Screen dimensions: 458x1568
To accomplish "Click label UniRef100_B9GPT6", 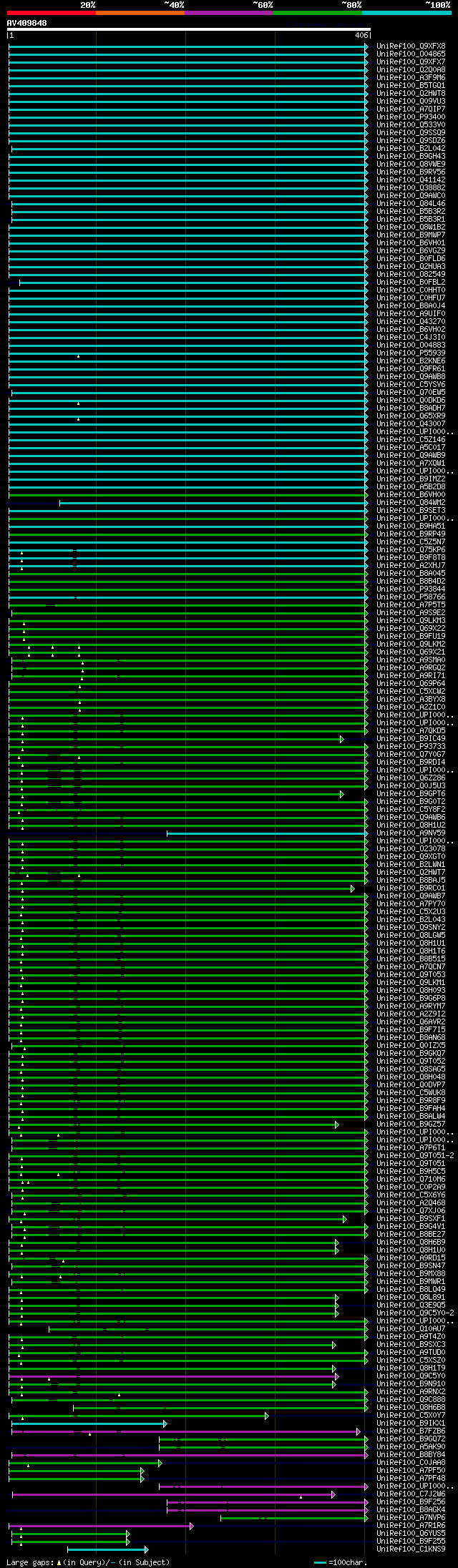I will [411, 793].
